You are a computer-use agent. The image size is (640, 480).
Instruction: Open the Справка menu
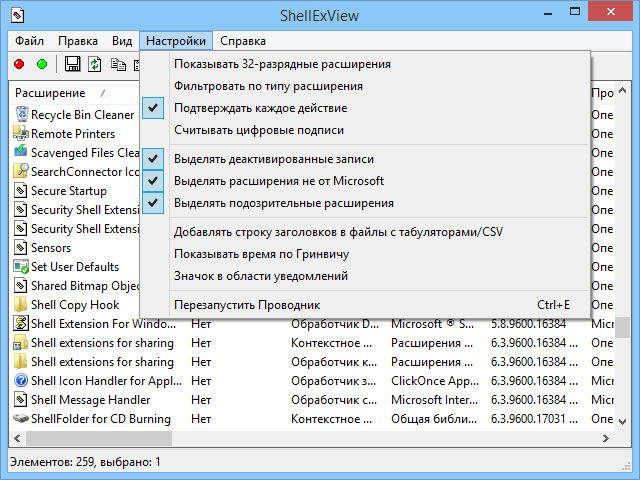pyautogui.click(x=243, y=41)
